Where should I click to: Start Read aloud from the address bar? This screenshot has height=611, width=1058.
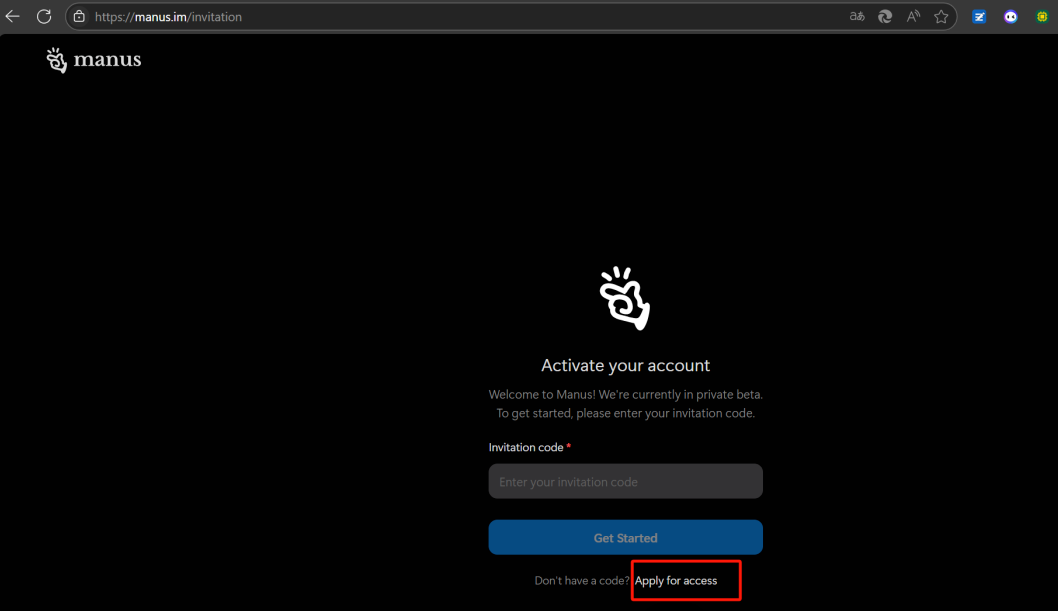(913, 17)
